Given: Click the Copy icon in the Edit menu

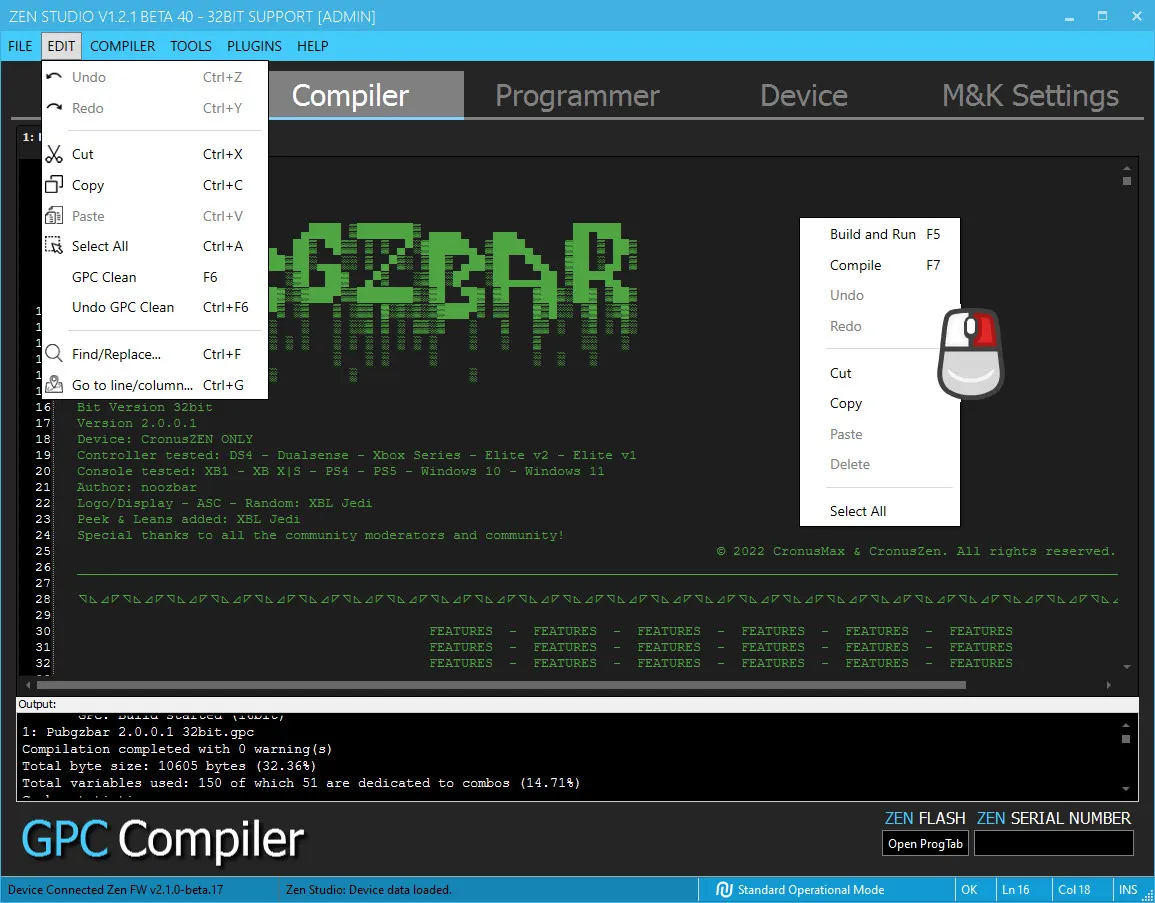Looking at the screenshot, I should pos(54,184).
